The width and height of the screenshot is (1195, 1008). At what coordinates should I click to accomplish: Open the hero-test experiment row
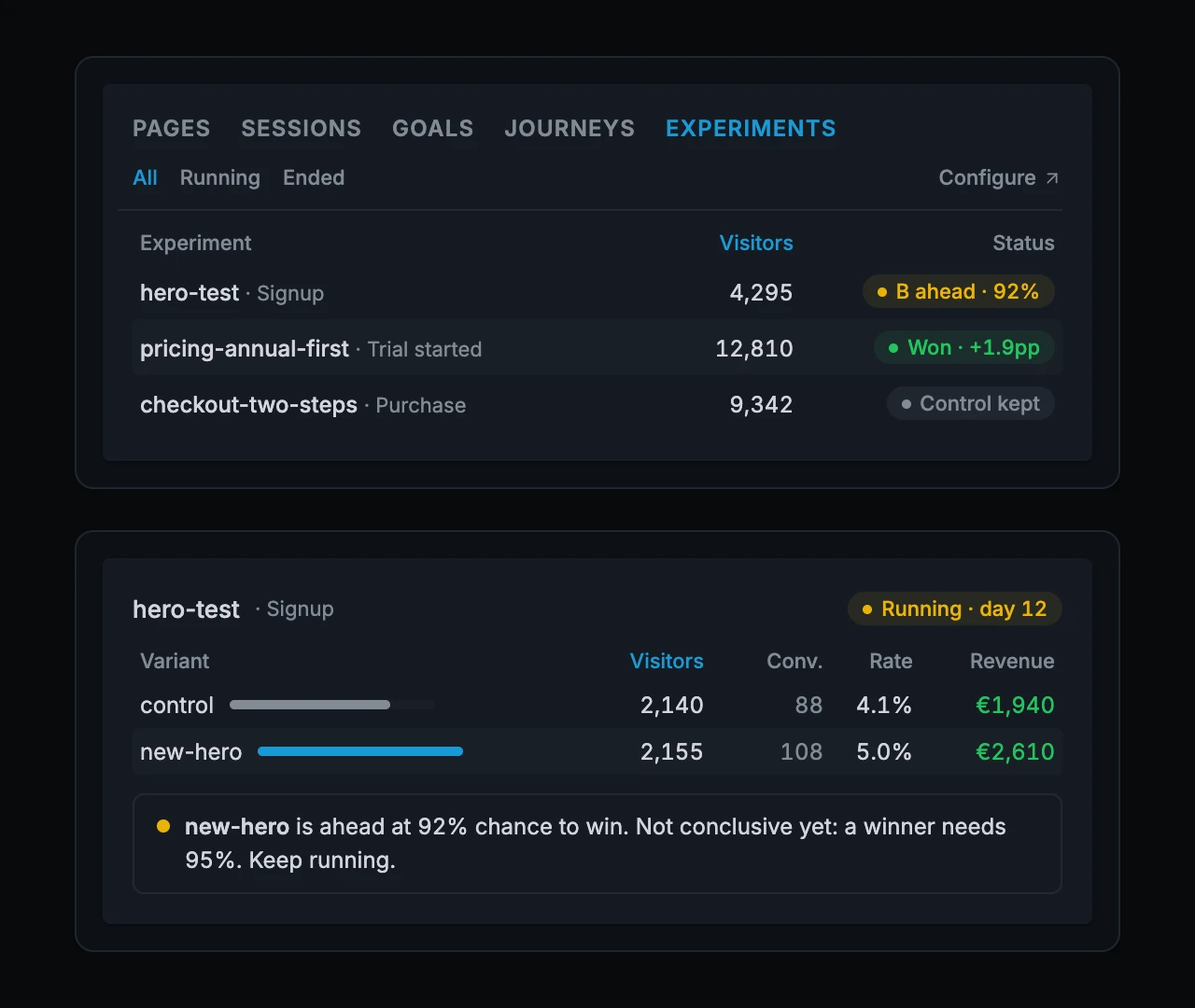[x=597, y=292]
